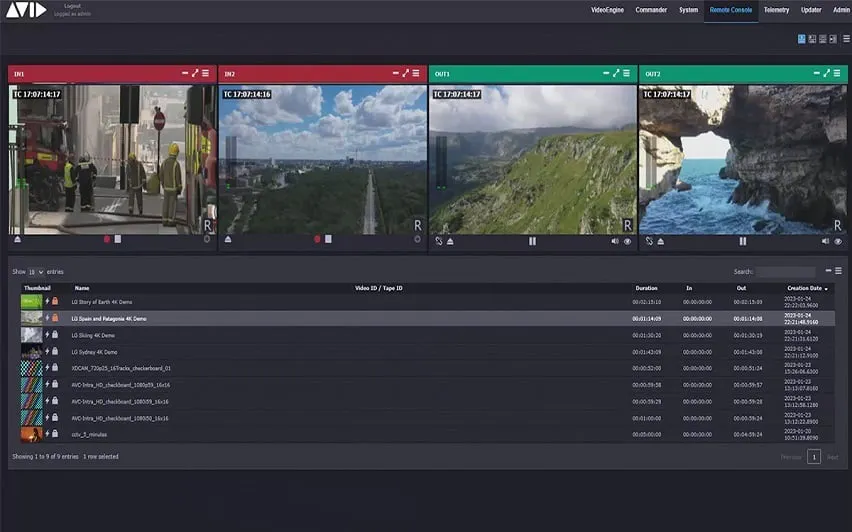The image size is (852, 532).
Task: Sort the list by Creation Date column
Action: 807,288
